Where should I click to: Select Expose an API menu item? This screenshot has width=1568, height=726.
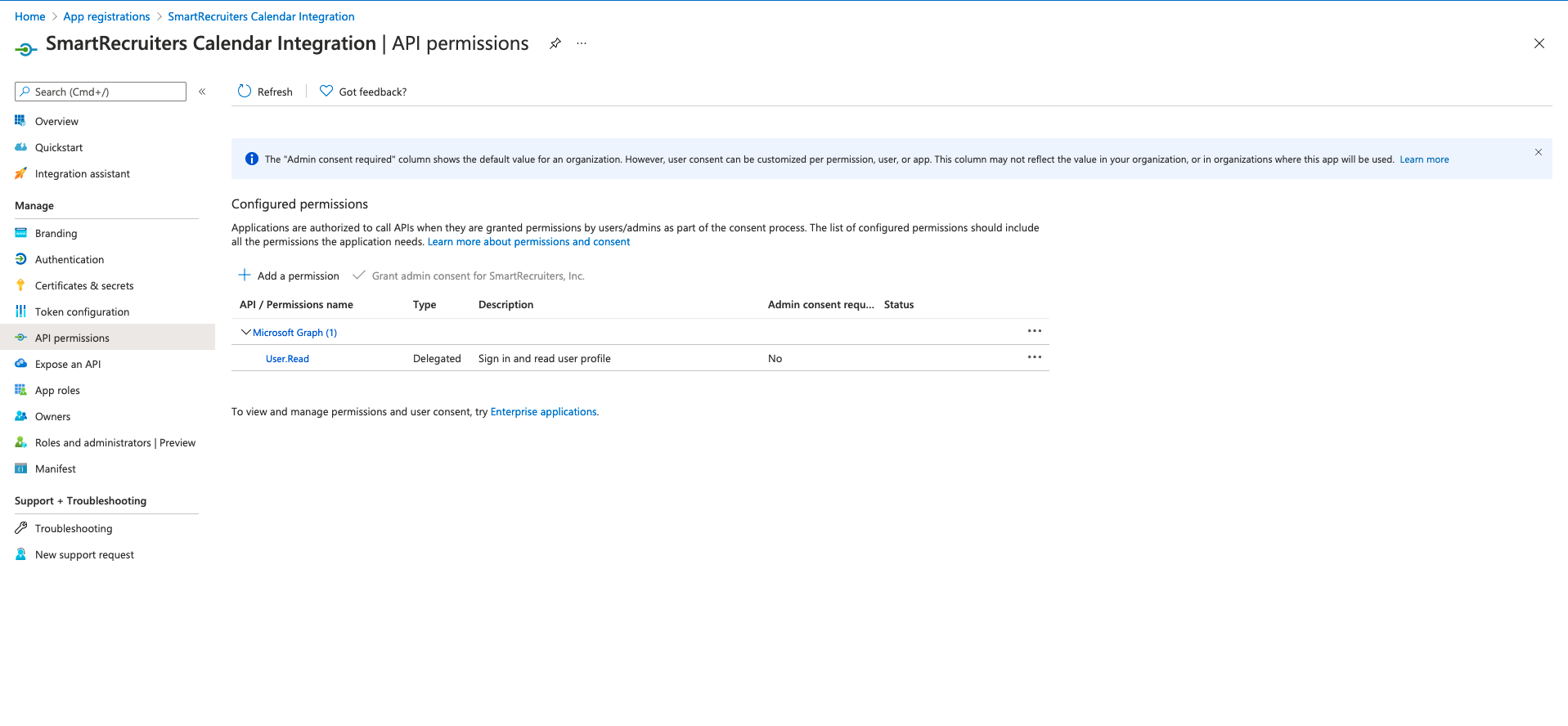pos(68,364)
